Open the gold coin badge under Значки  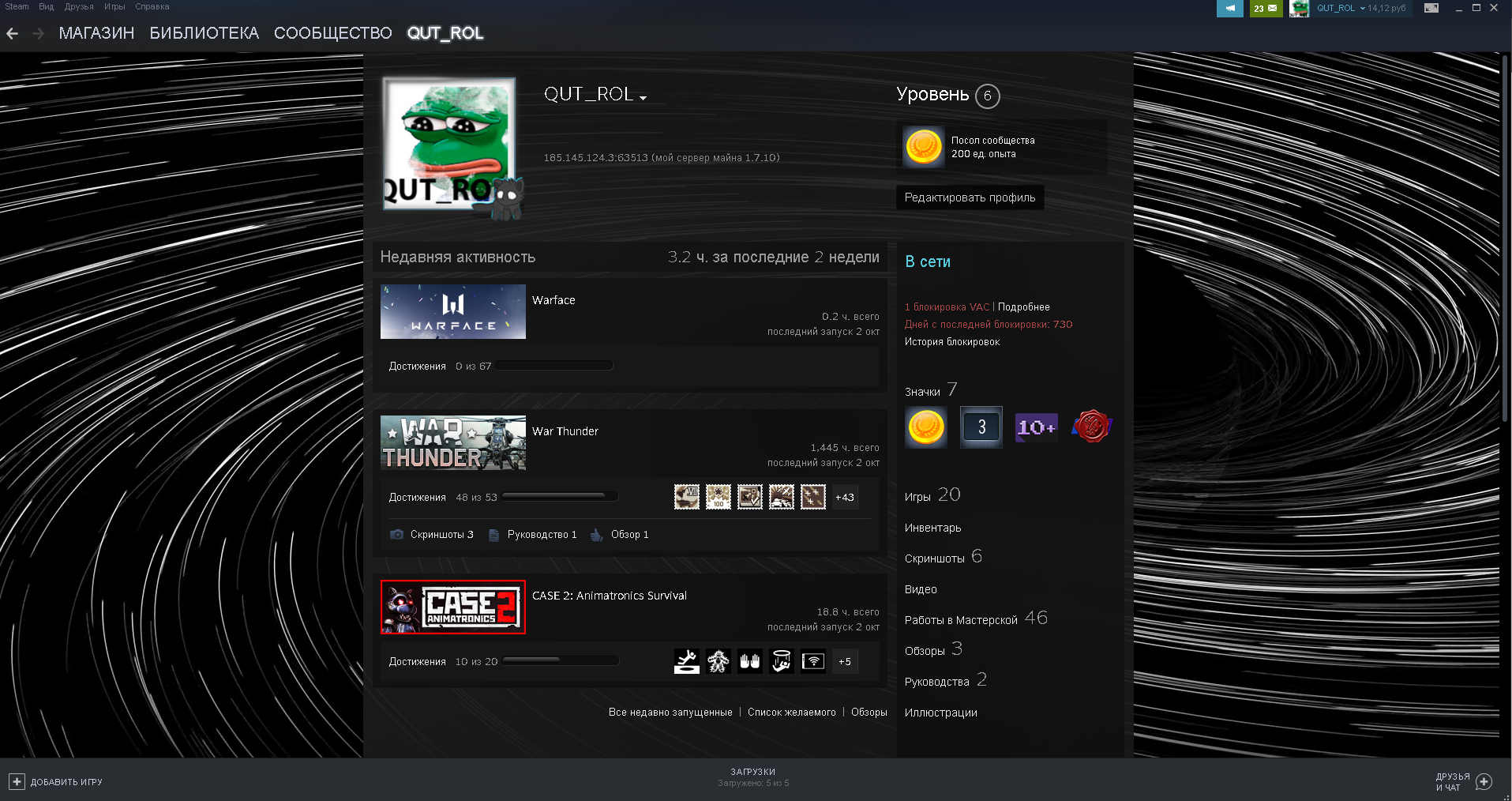926,427
